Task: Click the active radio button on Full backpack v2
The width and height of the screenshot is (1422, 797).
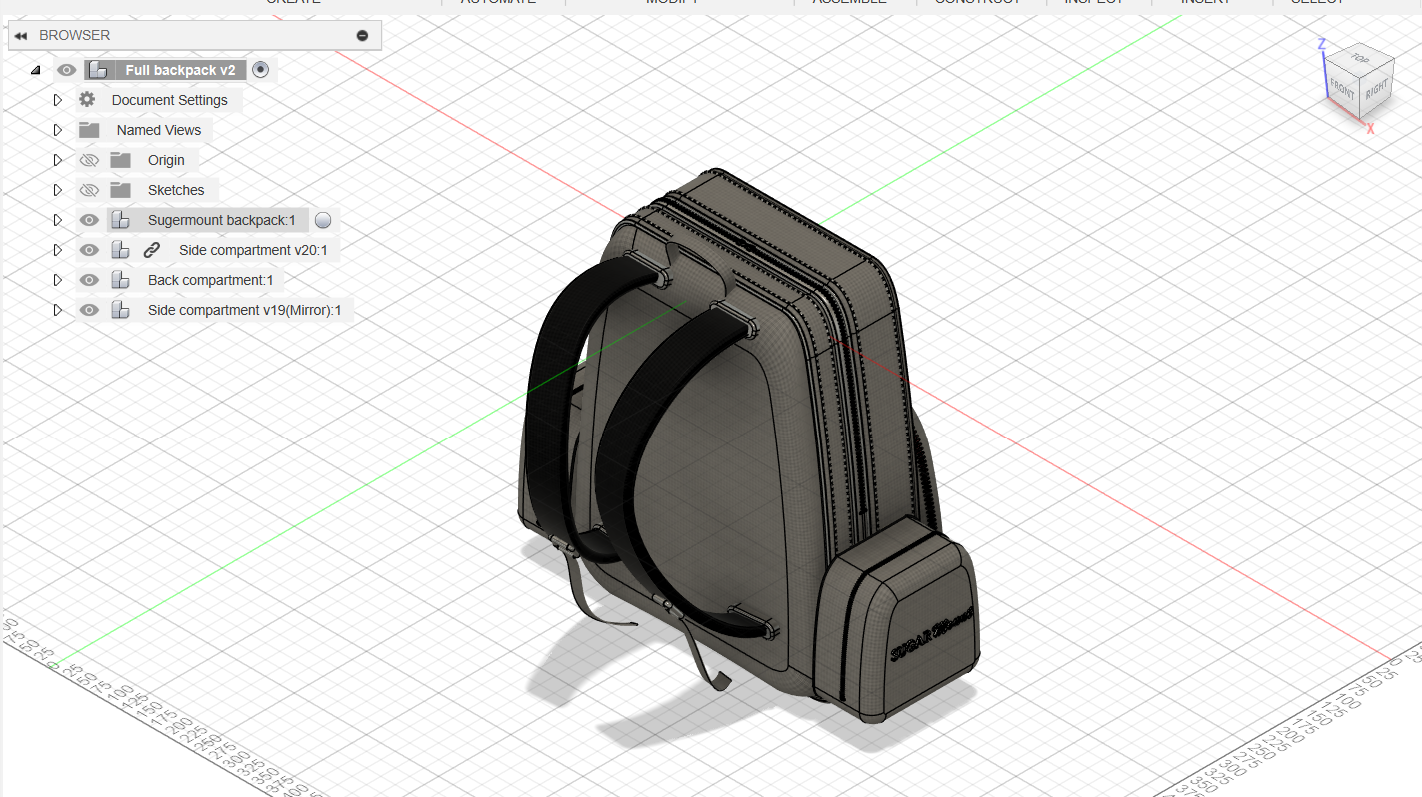Action: (x=261, y=70)
